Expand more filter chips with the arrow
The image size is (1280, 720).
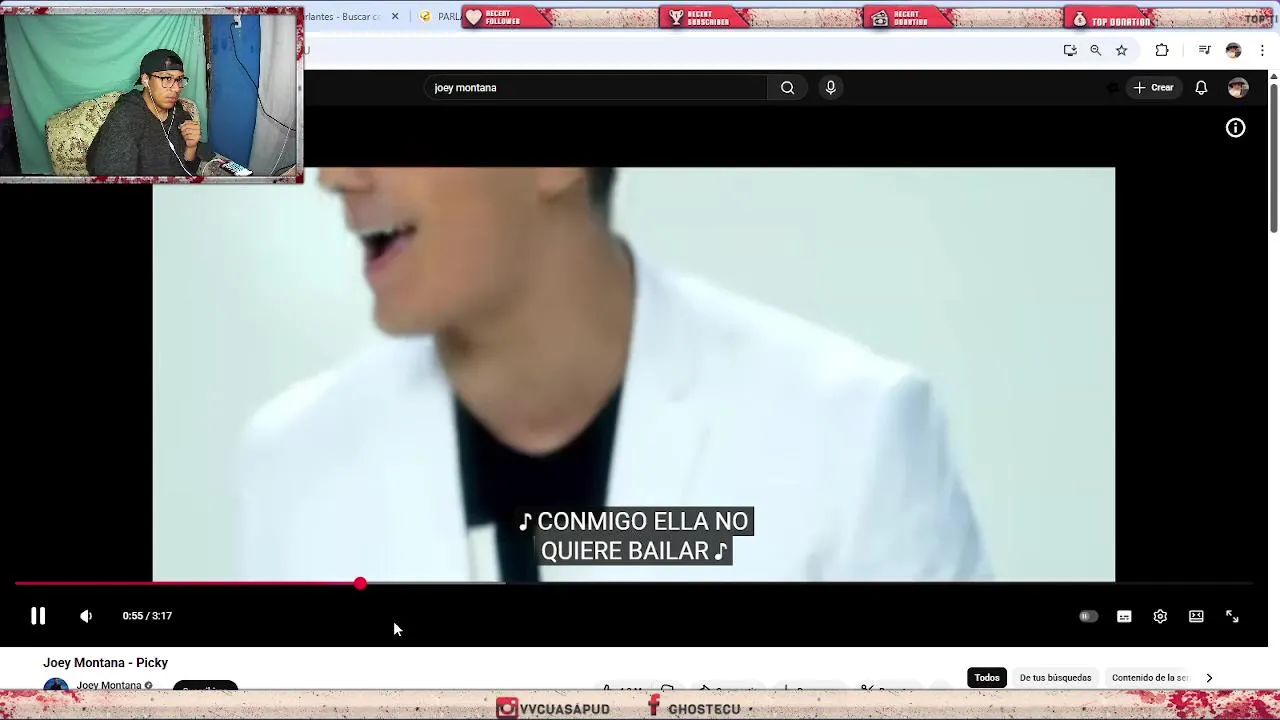pos(1209,678)
